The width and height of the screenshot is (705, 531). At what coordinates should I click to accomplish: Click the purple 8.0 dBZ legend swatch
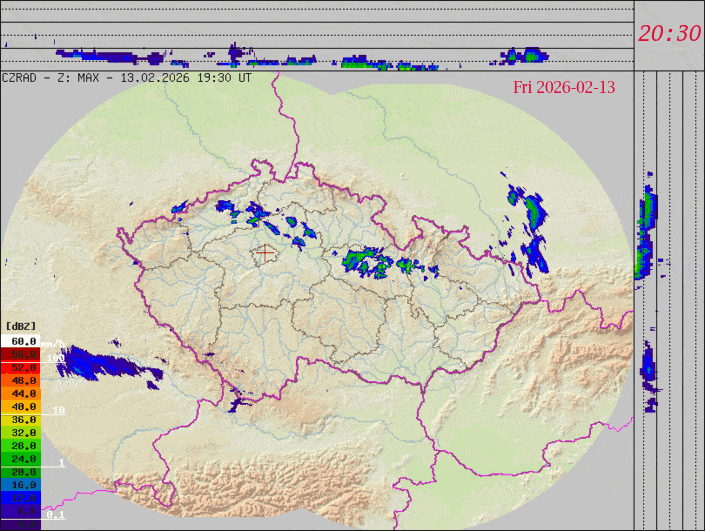pyautogui.click(x=20, y=510)
